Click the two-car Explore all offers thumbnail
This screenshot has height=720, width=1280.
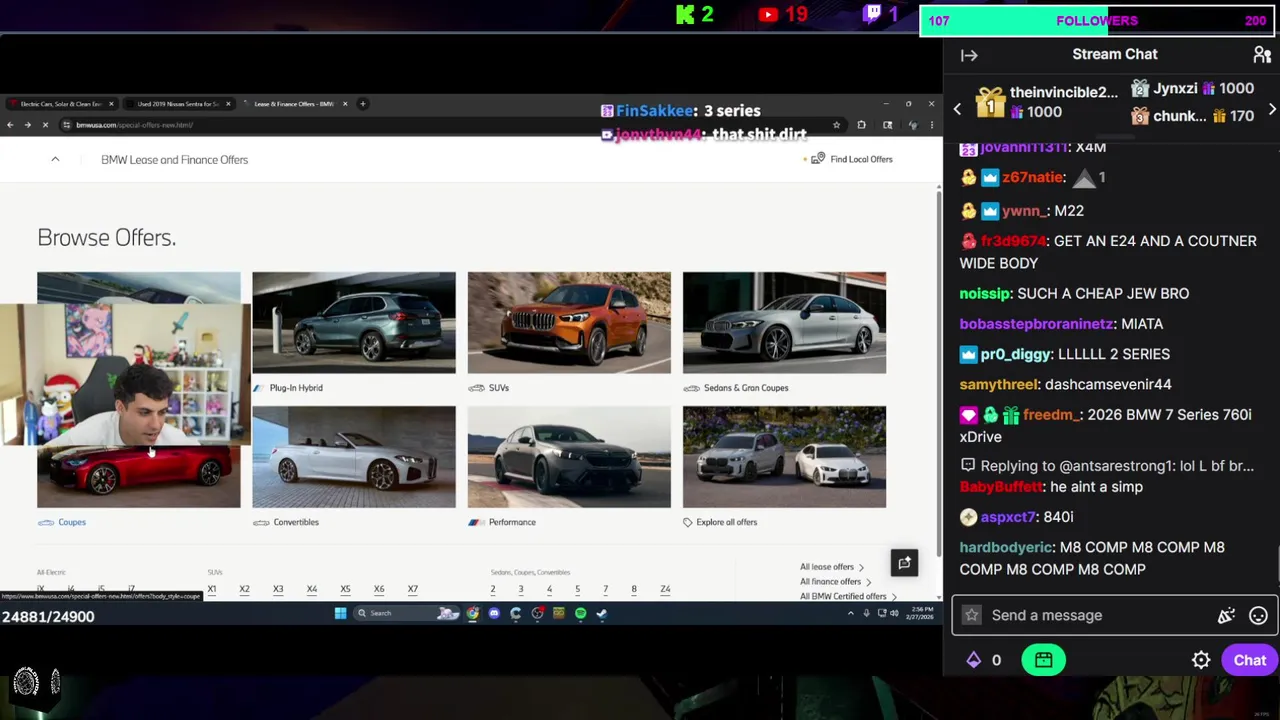(x=784, y=457)
